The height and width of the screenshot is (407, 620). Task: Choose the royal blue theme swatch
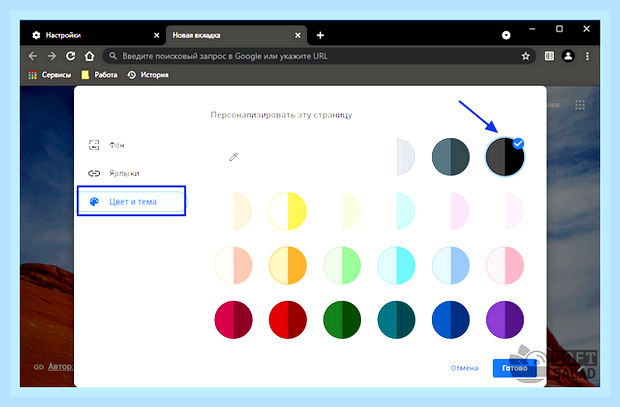coord(451,320)
